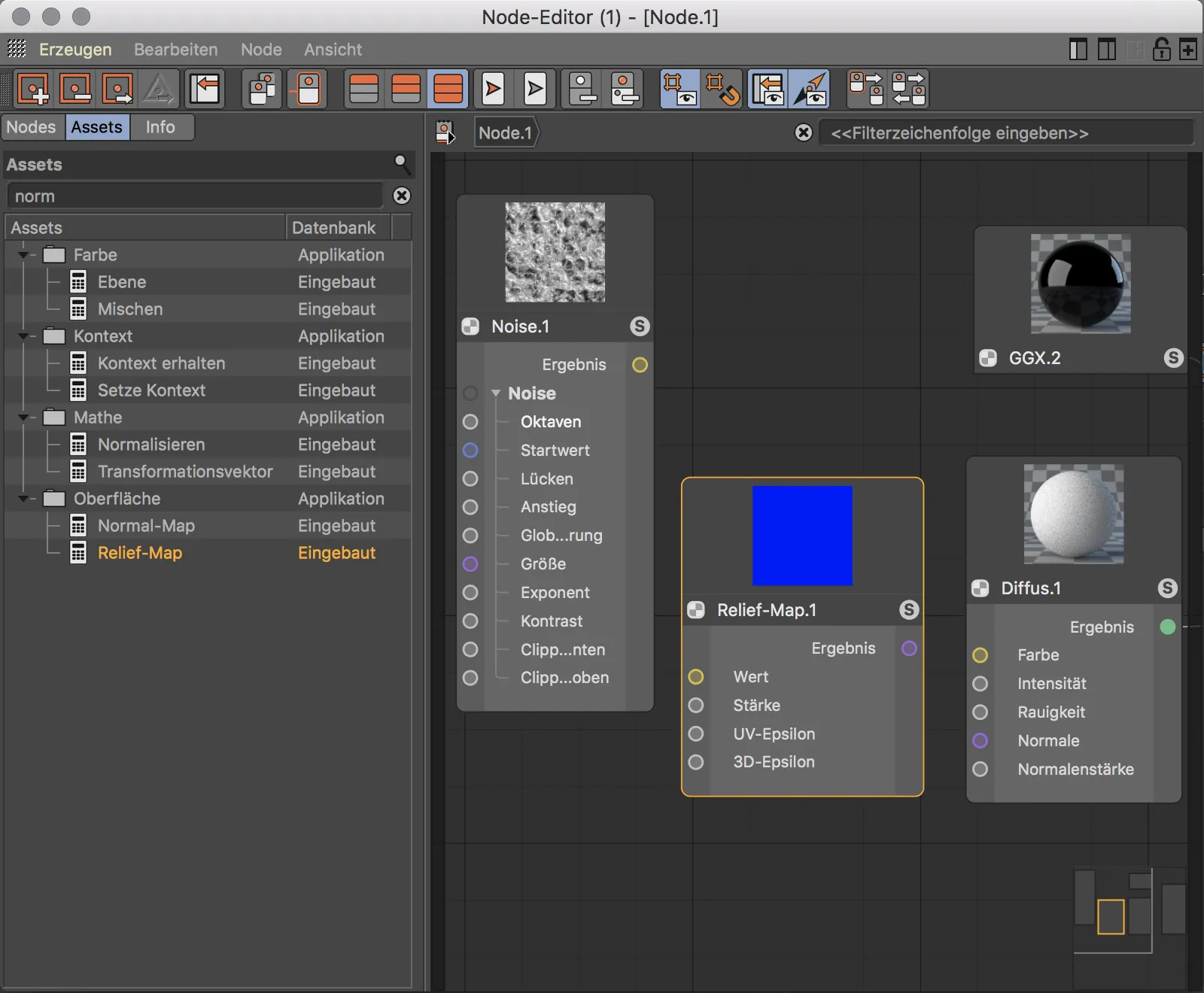
Task: Switch to the Info tab
Action: click(x=160, y=127)
